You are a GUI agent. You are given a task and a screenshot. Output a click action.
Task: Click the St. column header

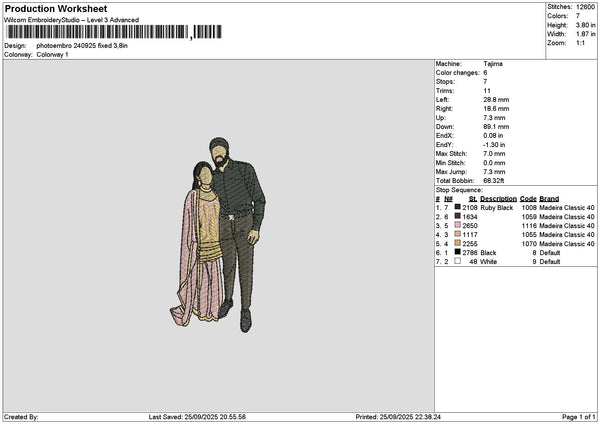pyautogui.click(x=473, y=199)
